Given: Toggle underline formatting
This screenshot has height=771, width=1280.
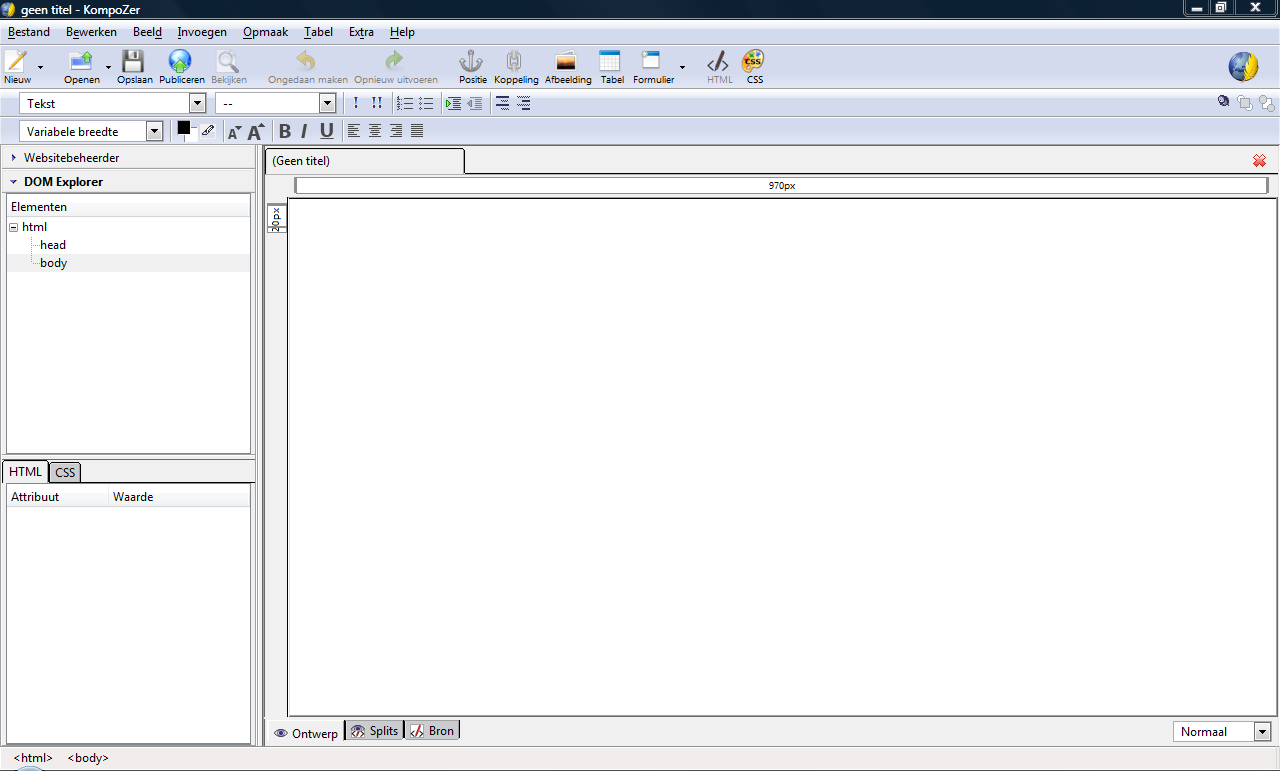Looking at the screenshot, I should tap(326, 131).
